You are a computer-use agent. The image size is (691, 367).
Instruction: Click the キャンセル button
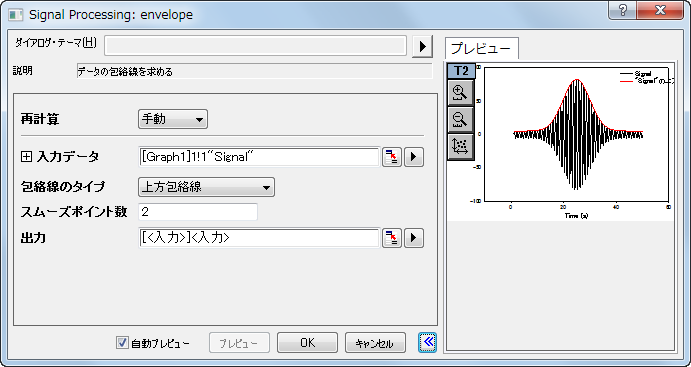375,343
